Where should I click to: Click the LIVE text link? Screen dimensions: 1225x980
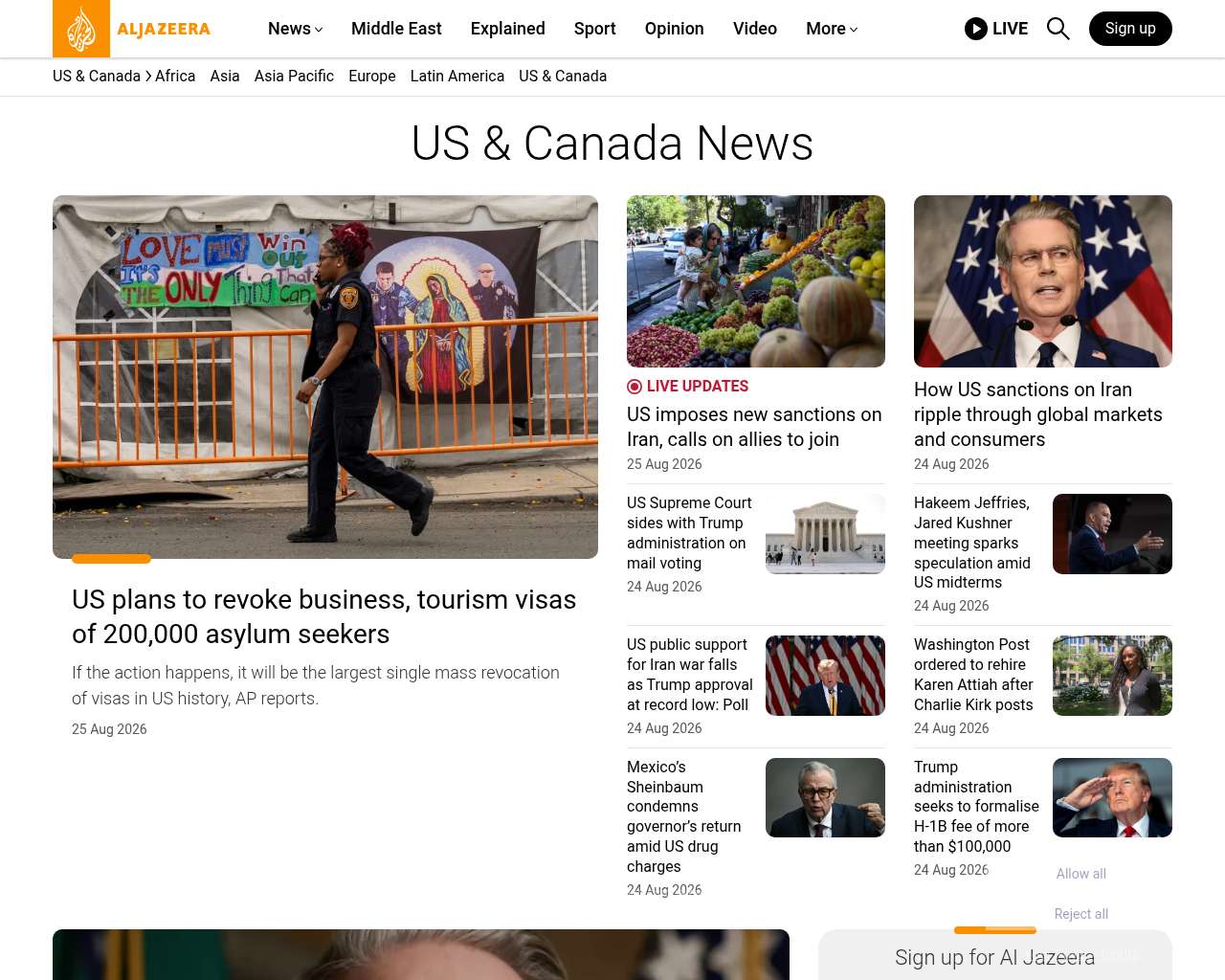point(1010,29)
